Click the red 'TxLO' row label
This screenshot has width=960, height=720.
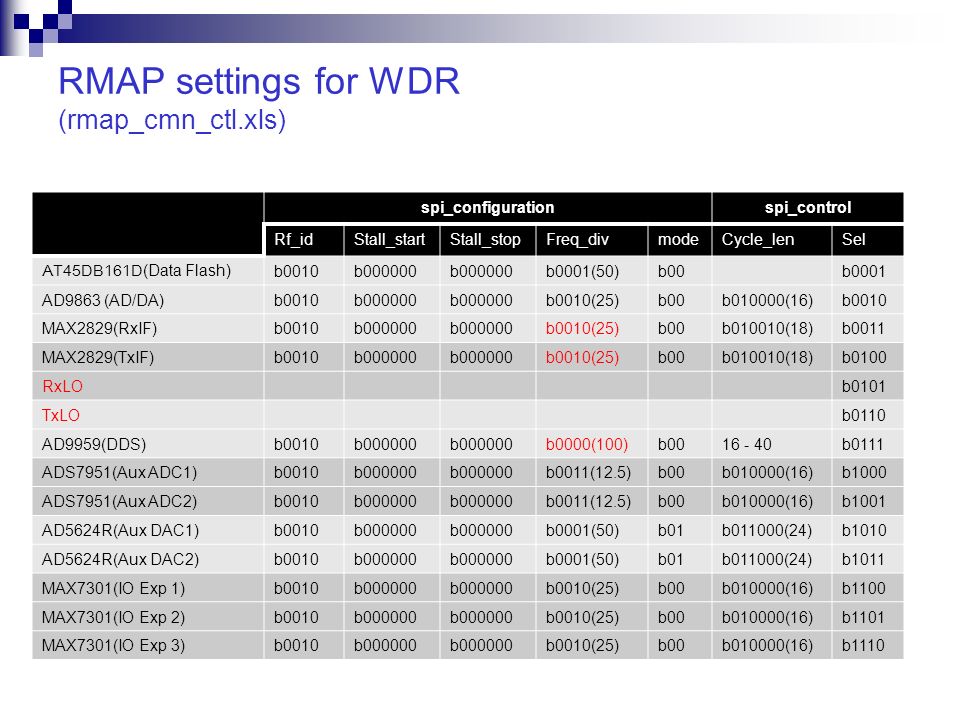(x=61, y=415)
